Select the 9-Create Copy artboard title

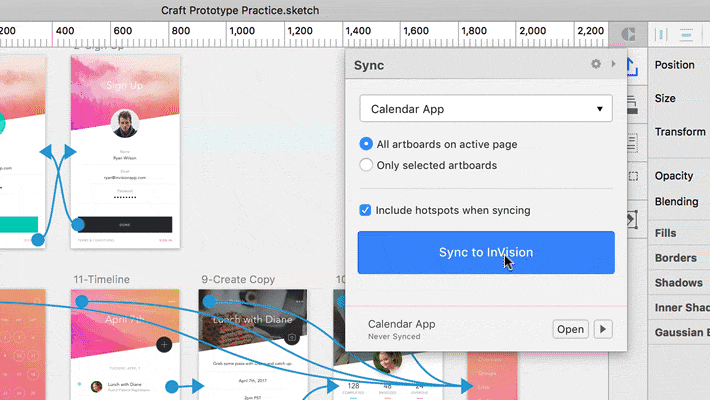[x=238, y=278]
